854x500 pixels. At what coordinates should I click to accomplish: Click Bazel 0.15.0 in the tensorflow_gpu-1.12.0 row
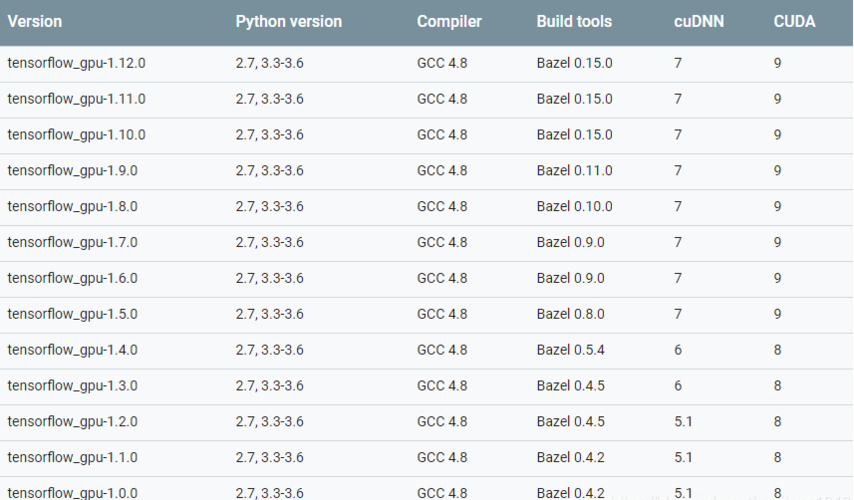click(574, 63)
